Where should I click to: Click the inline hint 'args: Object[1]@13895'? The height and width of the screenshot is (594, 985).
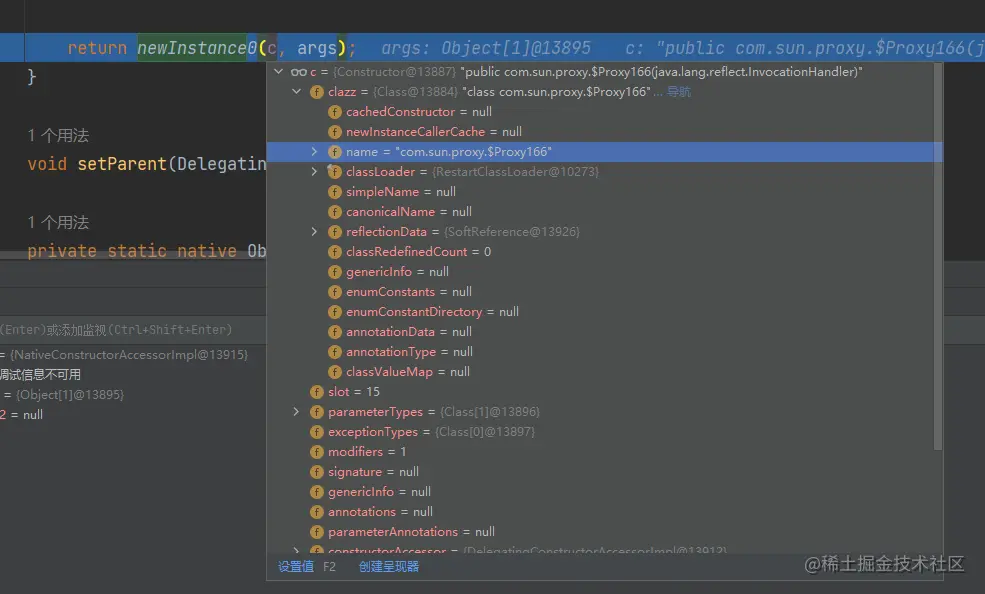point(486,48)
